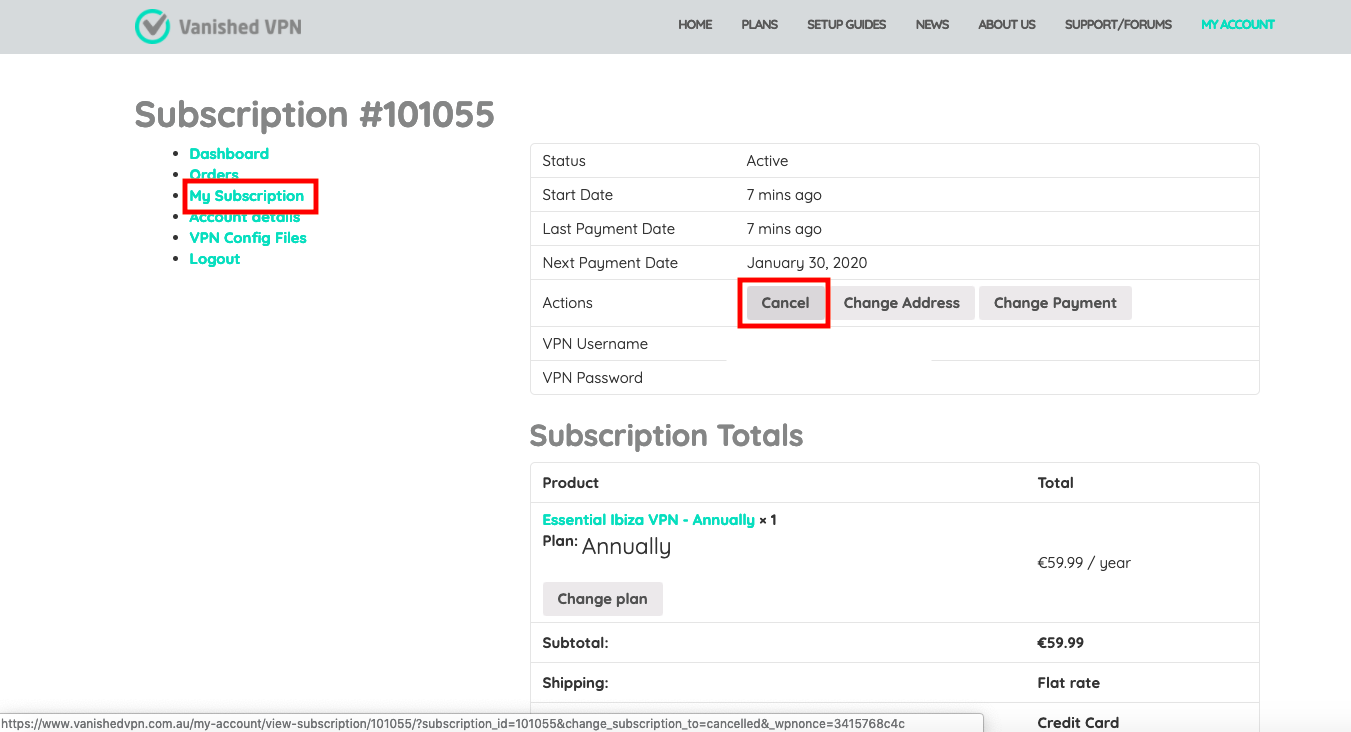This screenshot has width=1351, height=732.
Task: Click the Flat rate shipping value
Action: [1068, 683]
